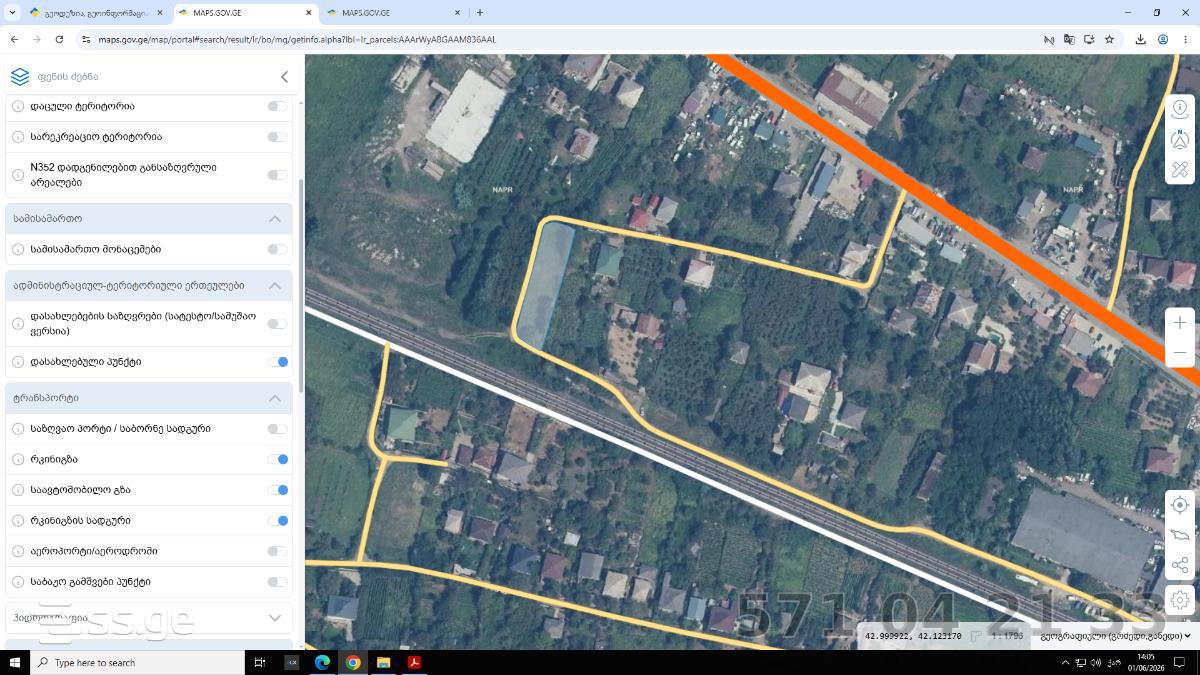Click the map scale value 1:1796

coord(1005,636)
